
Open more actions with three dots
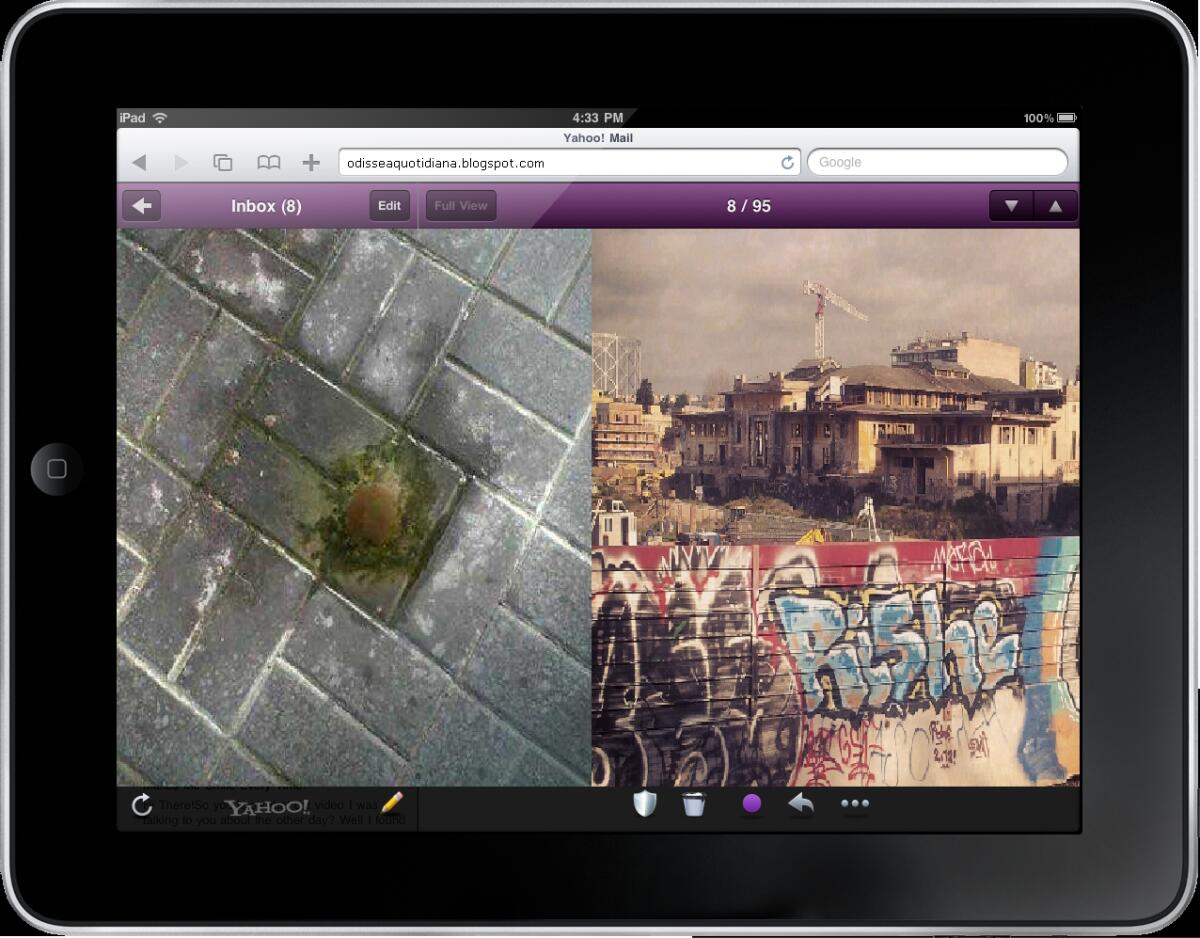(855, 804)
